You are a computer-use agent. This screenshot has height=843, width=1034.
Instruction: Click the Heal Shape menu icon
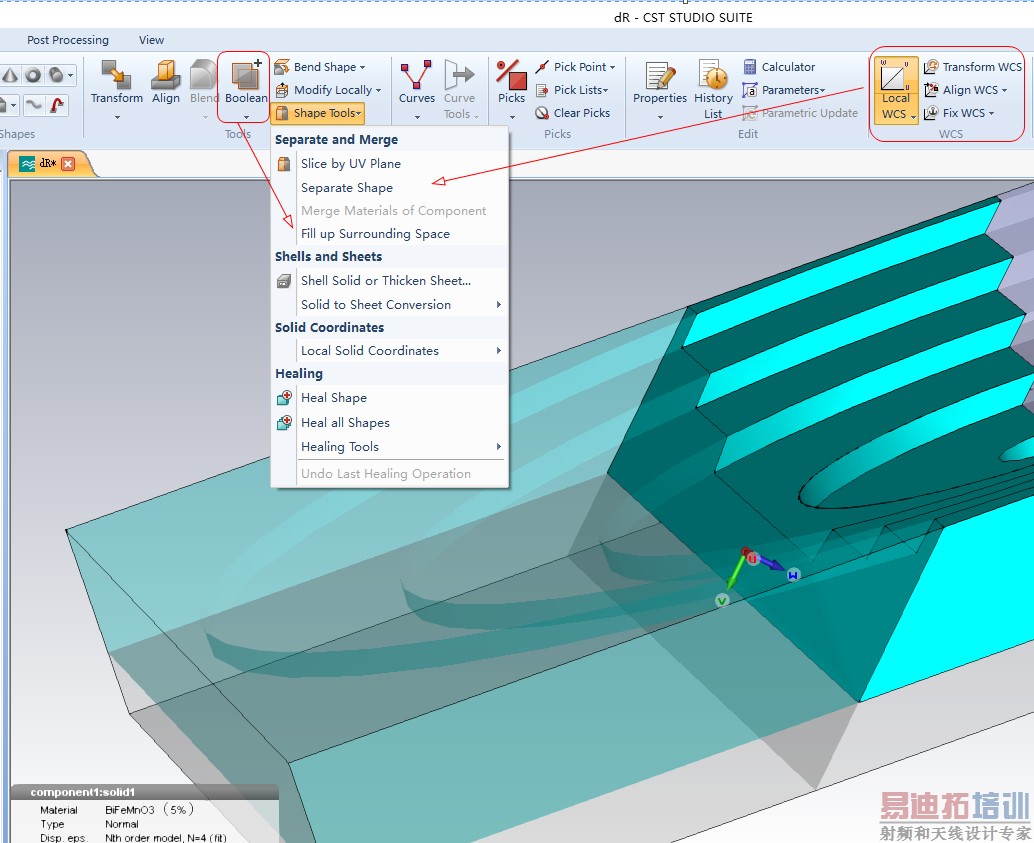[x=284, y=398]
